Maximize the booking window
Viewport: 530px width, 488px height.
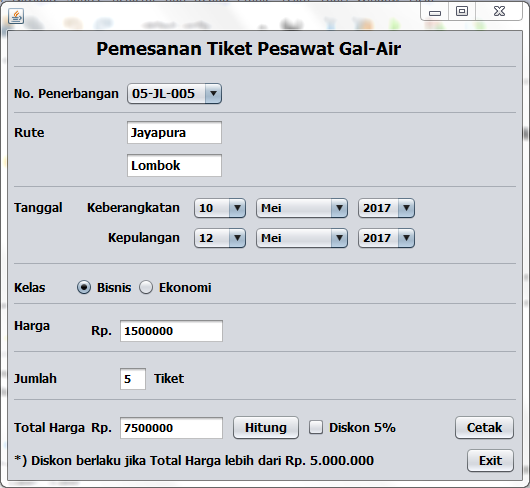point(462,11)
